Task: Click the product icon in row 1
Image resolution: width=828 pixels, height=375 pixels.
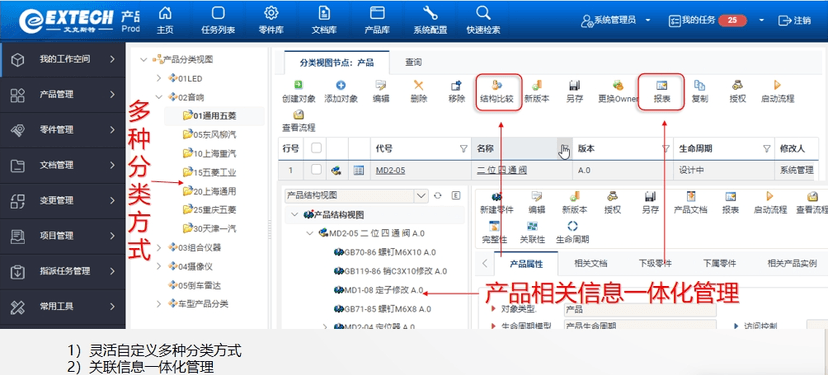Action: [335, 170]
